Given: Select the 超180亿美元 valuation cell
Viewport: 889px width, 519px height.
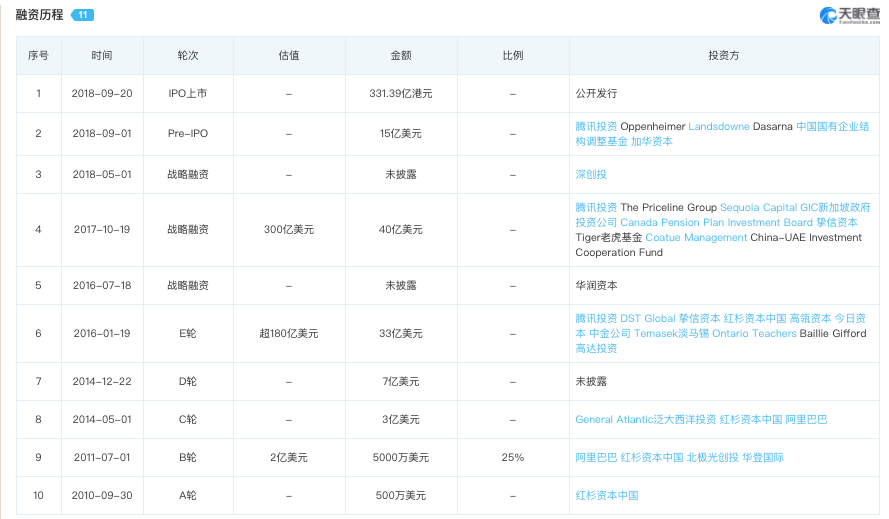Looking at the screenshot, I should (289, 333).
